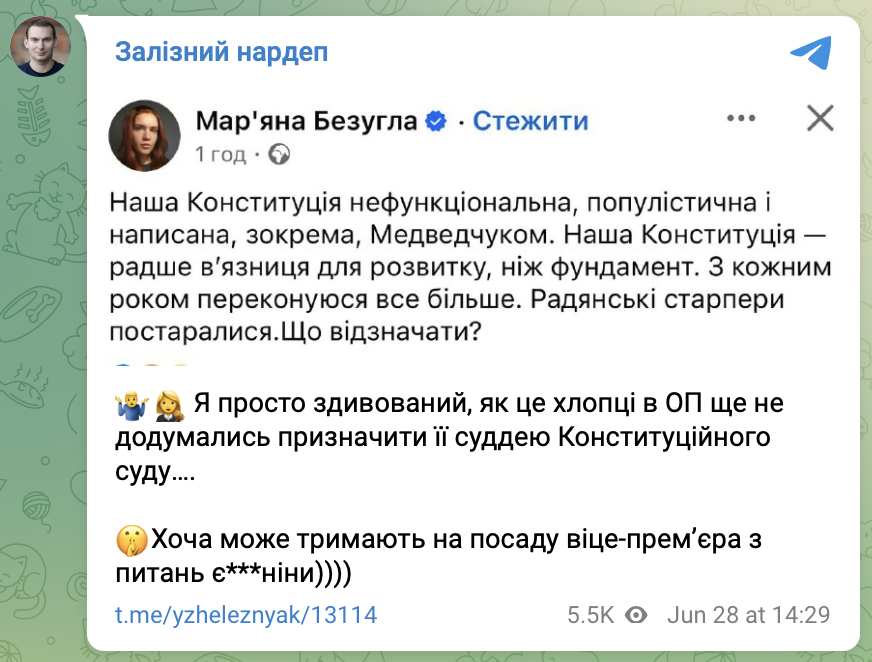The height and width of the screenshot is (662, 872).
Task: Click the 5.5K views counter
Action: point(591,614)
